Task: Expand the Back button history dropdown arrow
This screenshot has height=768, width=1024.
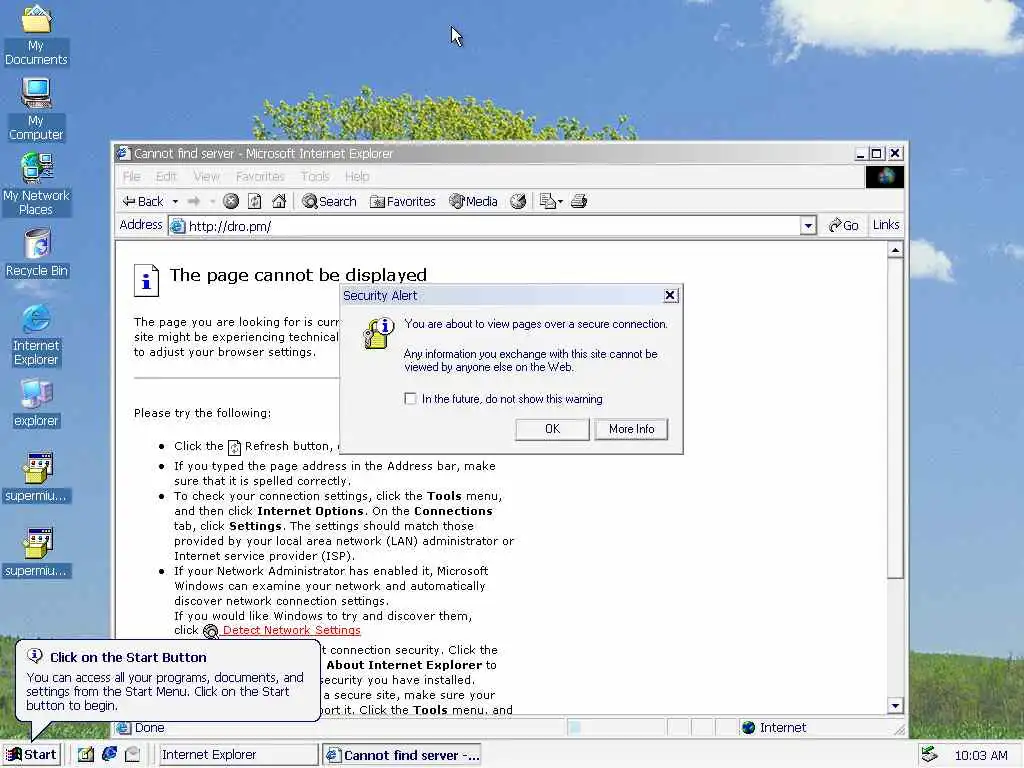Action: coord(175,202)
